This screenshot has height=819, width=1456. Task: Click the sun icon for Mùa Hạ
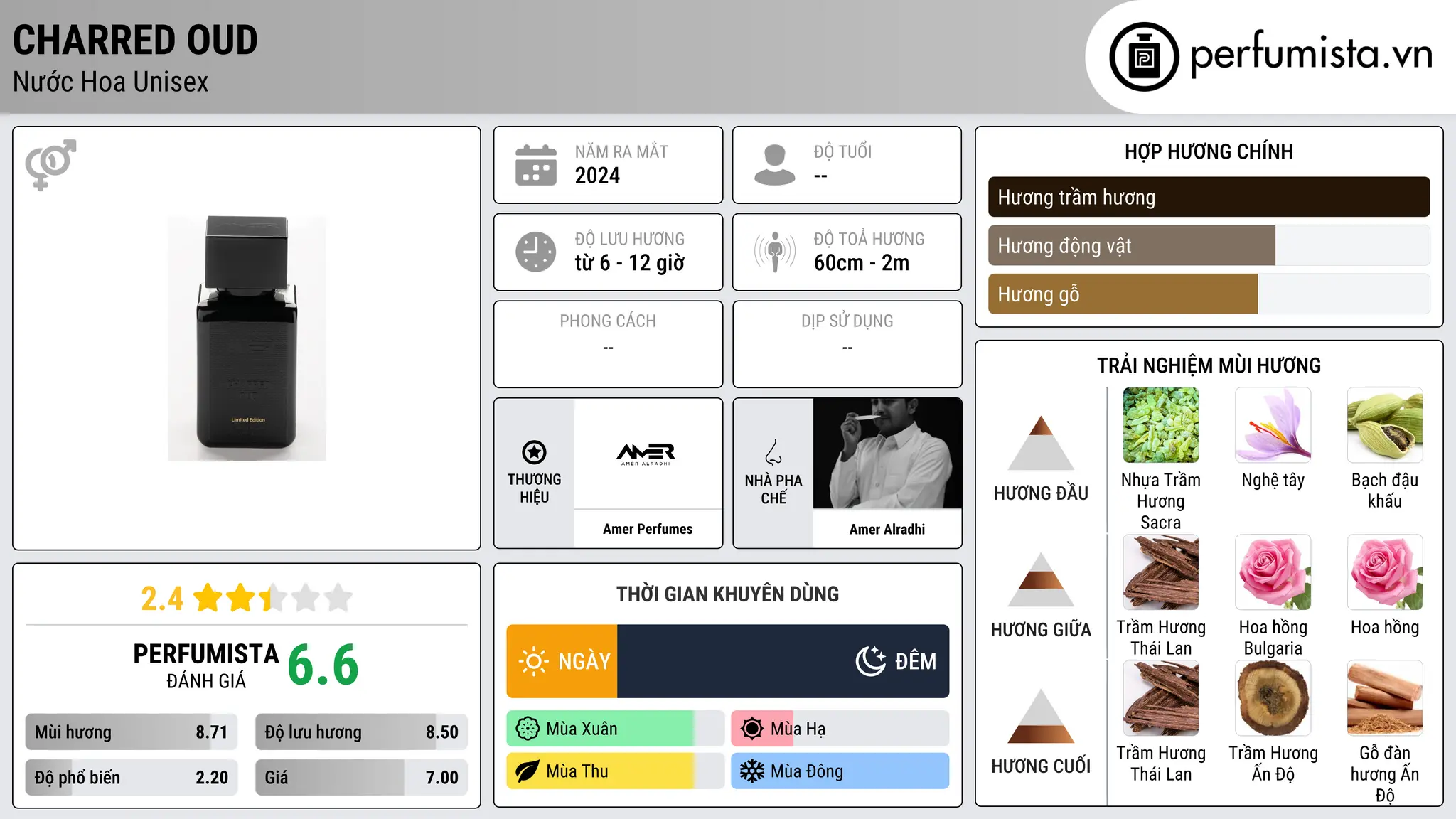click(752, 729)
